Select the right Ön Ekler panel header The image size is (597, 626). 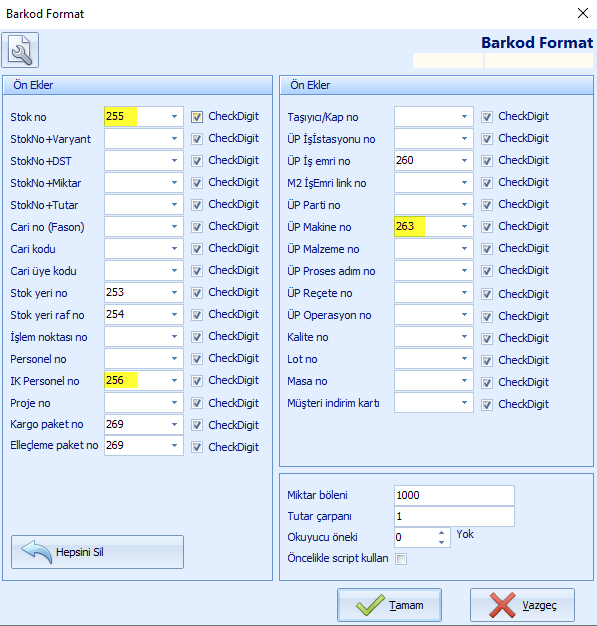coord(436,85)
